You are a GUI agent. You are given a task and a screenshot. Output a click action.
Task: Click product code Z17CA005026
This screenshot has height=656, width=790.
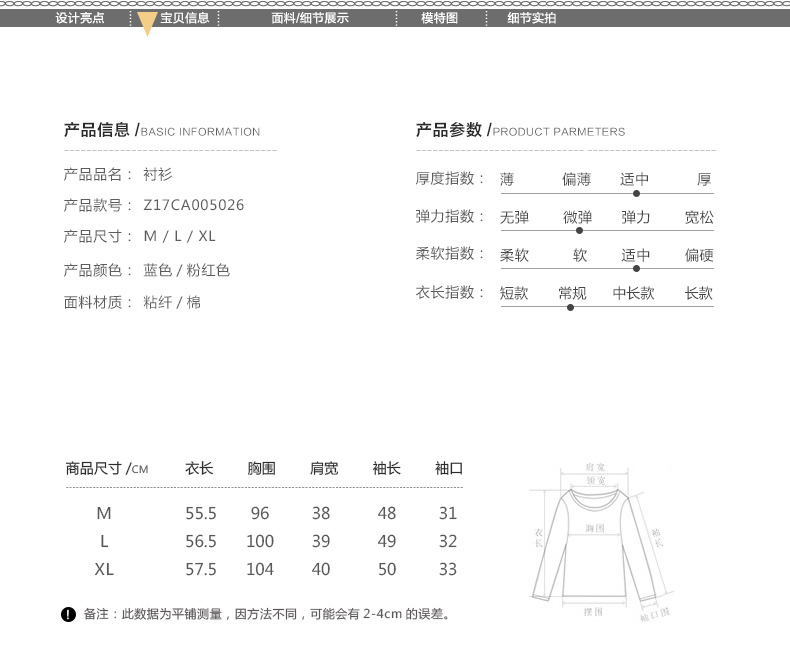tap(194, 205)
